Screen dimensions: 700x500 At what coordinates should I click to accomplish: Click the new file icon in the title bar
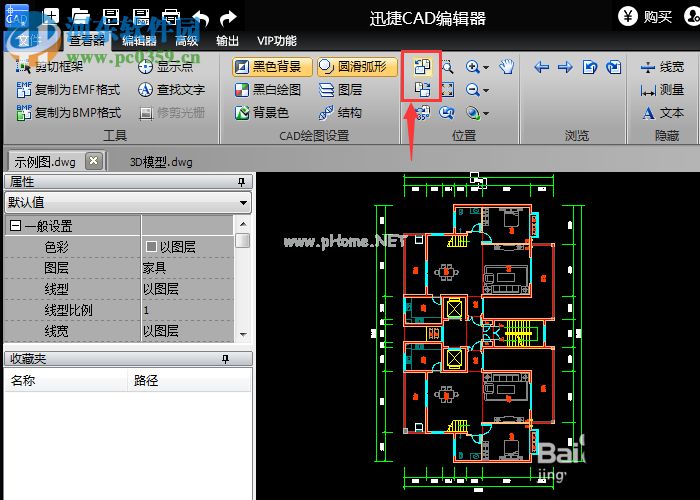pyautogui.click(x=50, y=17)
